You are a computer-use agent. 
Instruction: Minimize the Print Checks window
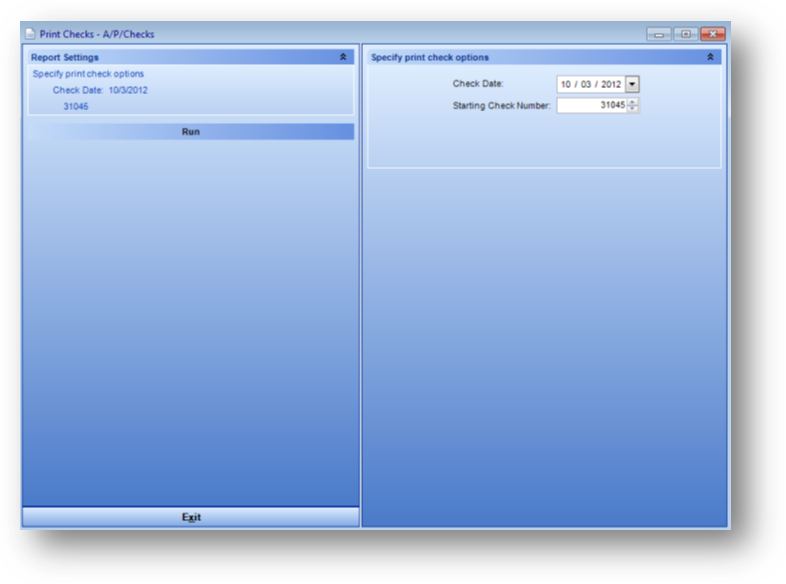(x=659, y=34)
